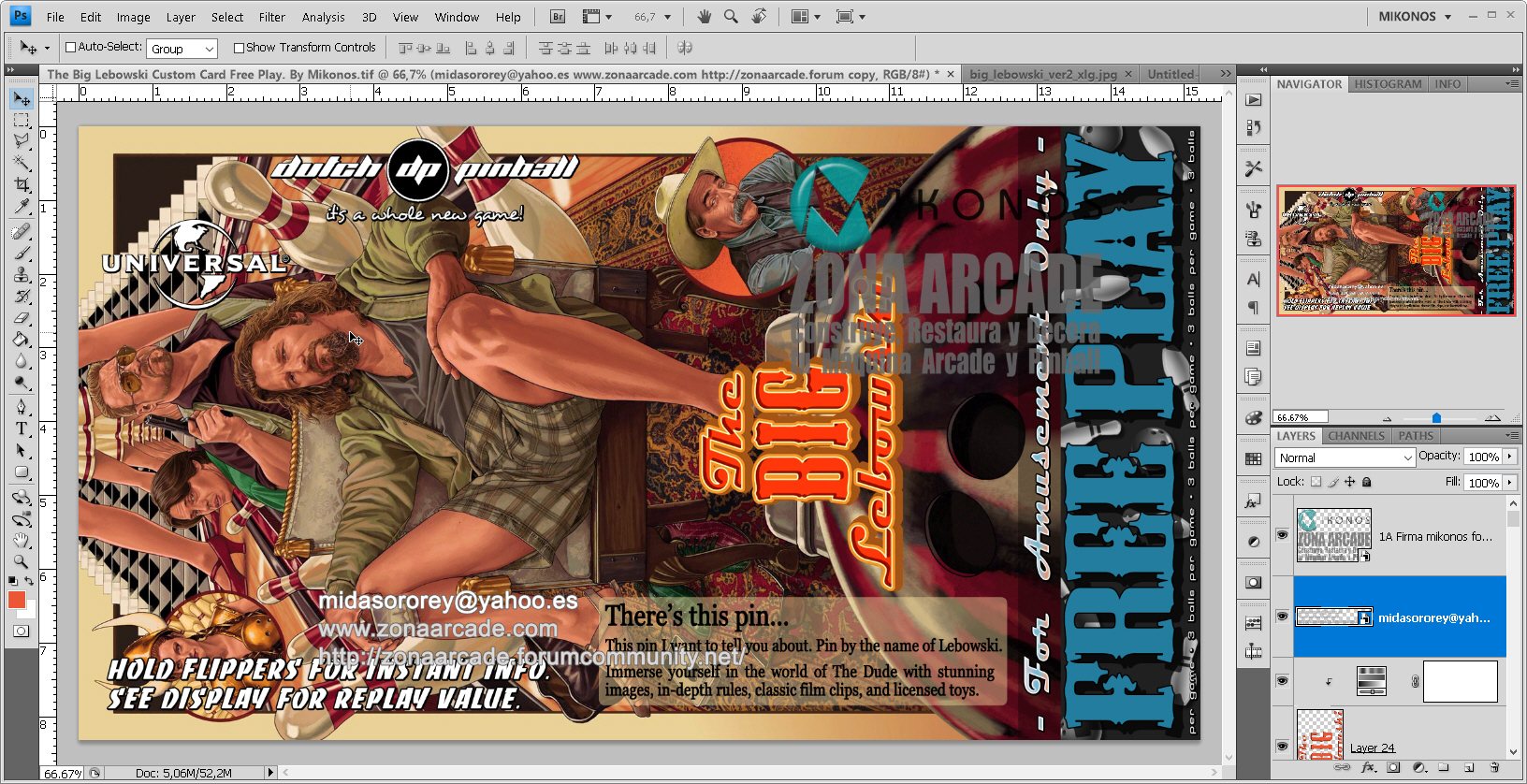Click the Navigator zoom slider handle
Viewport: 1527px width, 784px height.
(x=1436, y=418)
